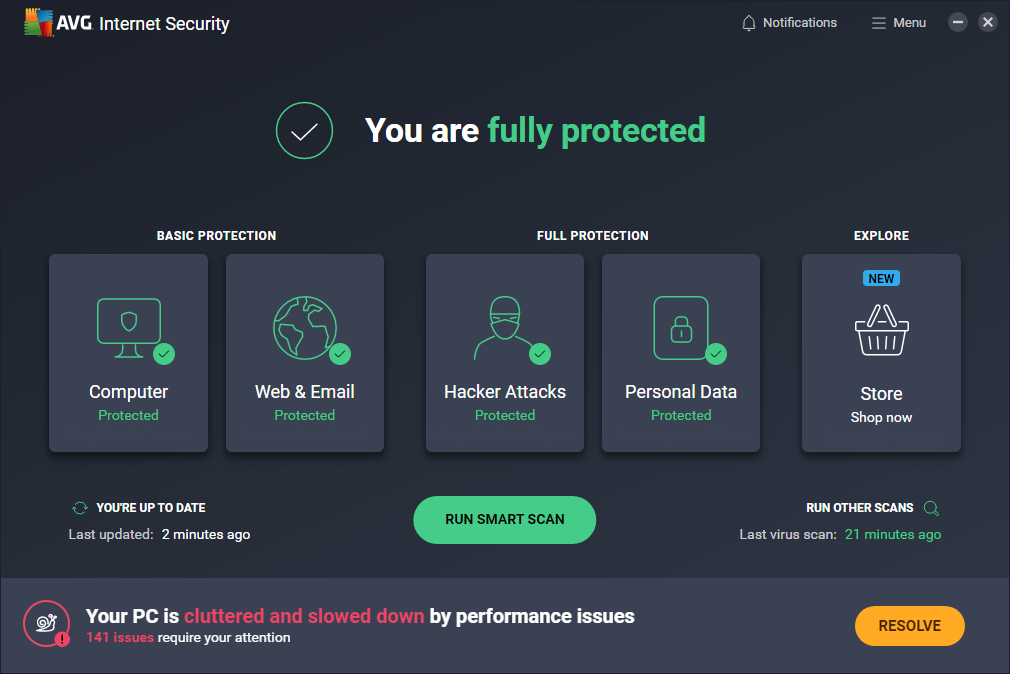Click the update refresh arrows icon
1010x674 pixels.
80,507
